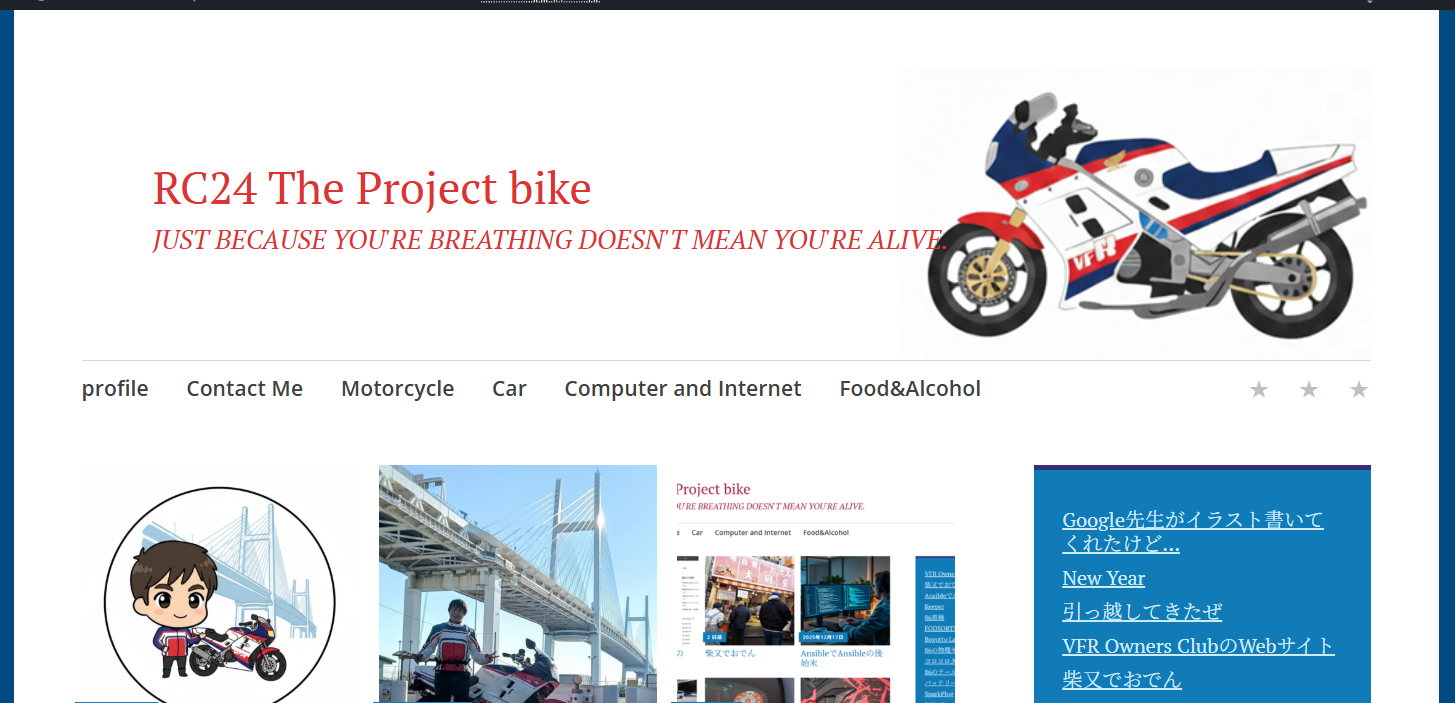Open VFR Owners ClubのWebサイト link
Image resolution: width=1455 pixels, height=703 pixels.
tap(1198, 645)
